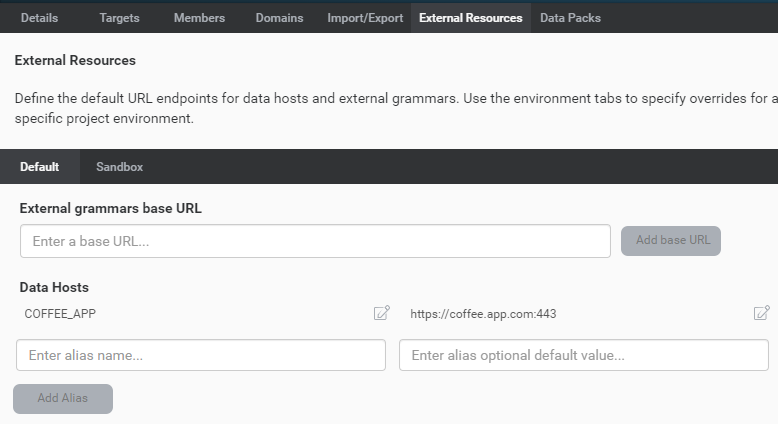Edit the https://coffee.app.com:443 alias value
The height and width of the screenshot is (424, 778).
click(761, 313)
